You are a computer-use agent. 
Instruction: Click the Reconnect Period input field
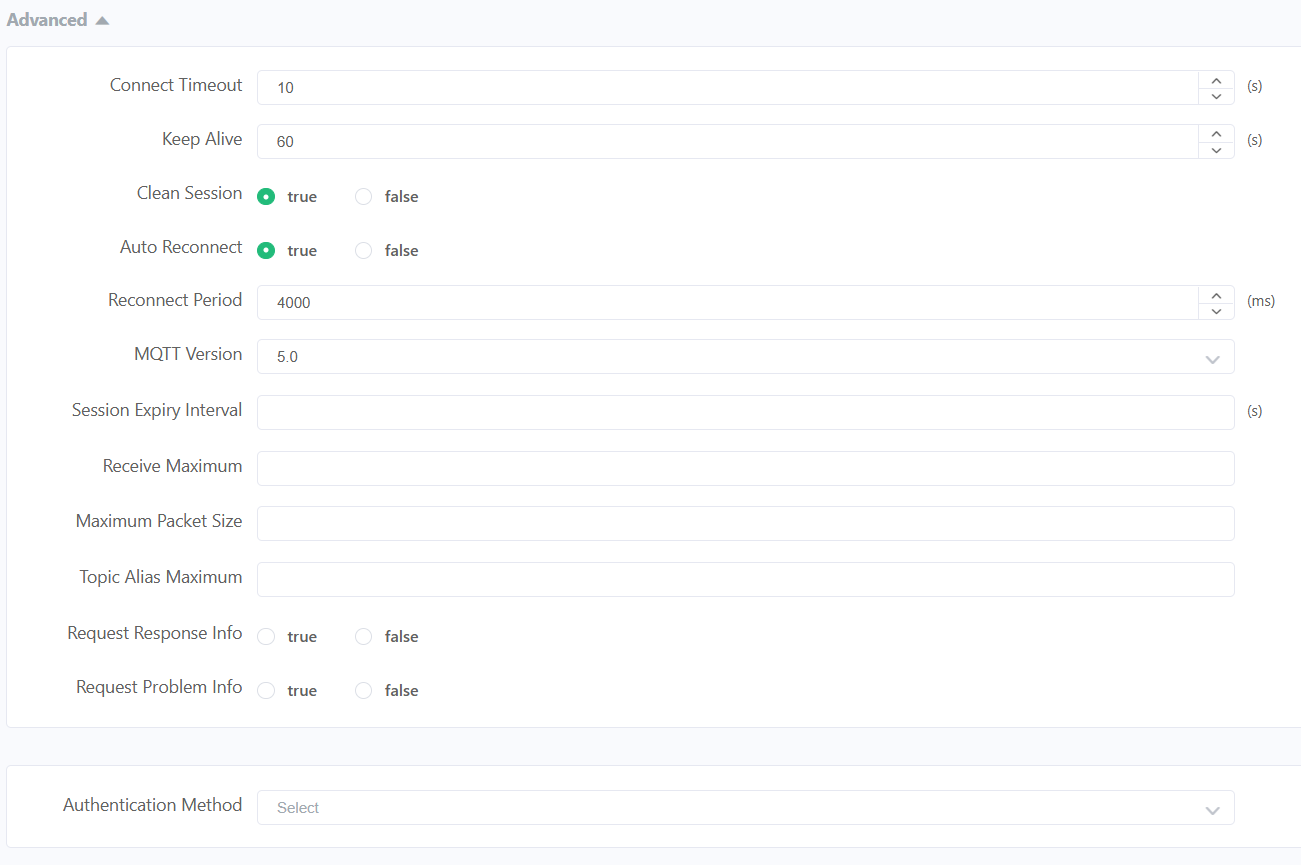(727, 303)
